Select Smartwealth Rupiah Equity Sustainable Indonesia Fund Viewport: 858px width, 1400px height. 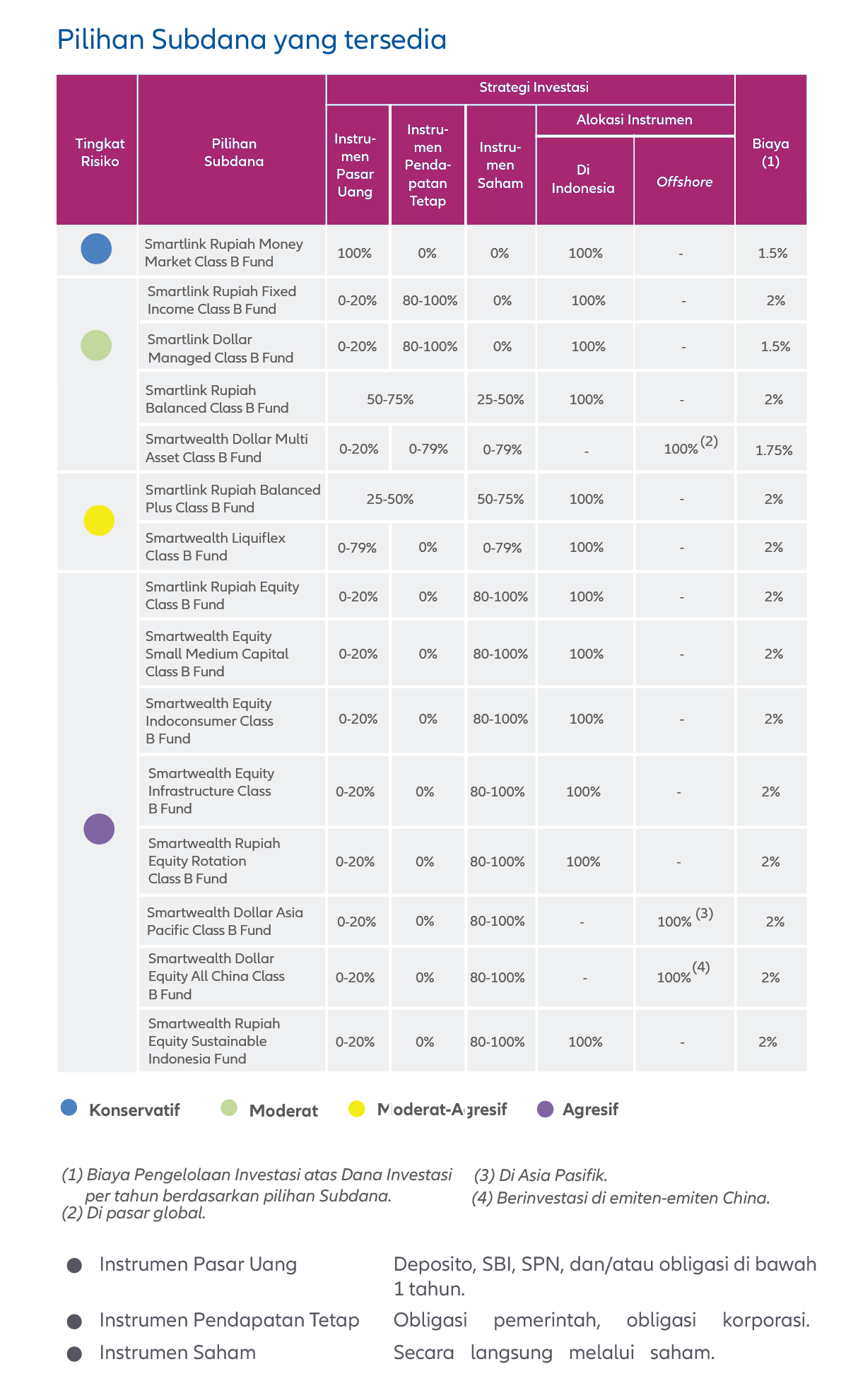(214, 1041)
